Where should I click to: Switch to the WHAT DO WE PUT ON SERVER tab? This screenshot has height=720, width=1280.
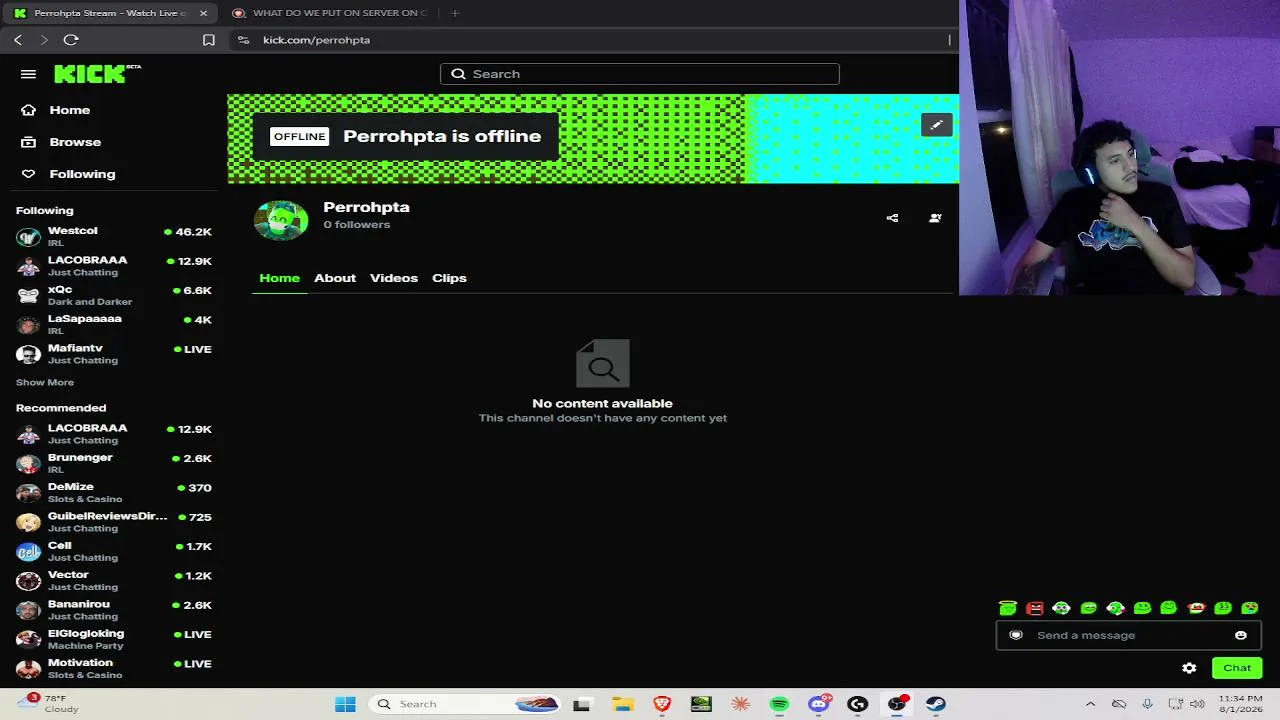[330, 13]
